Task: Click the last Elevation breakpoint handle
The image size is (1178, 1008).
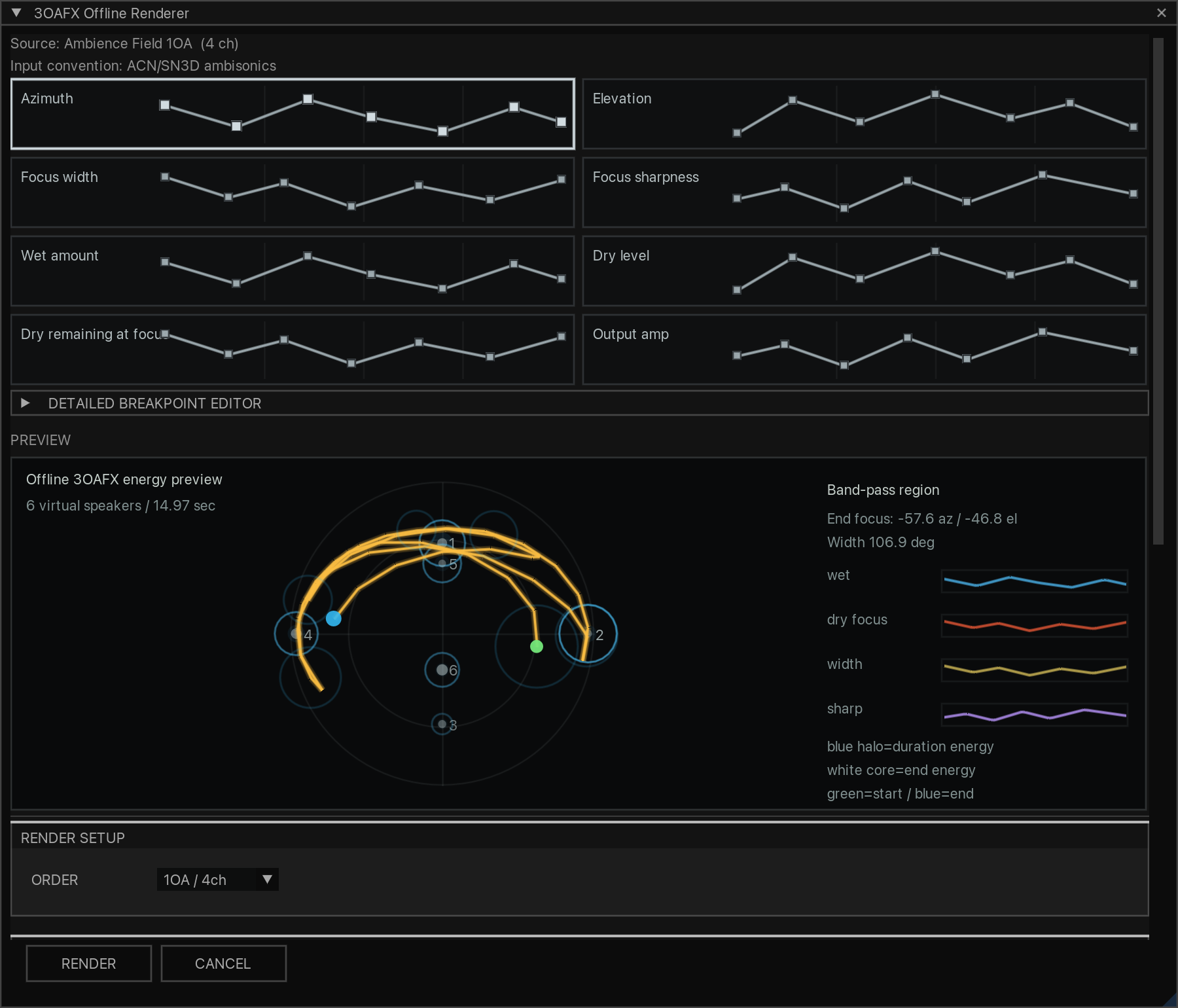Action: [1133, 127]
